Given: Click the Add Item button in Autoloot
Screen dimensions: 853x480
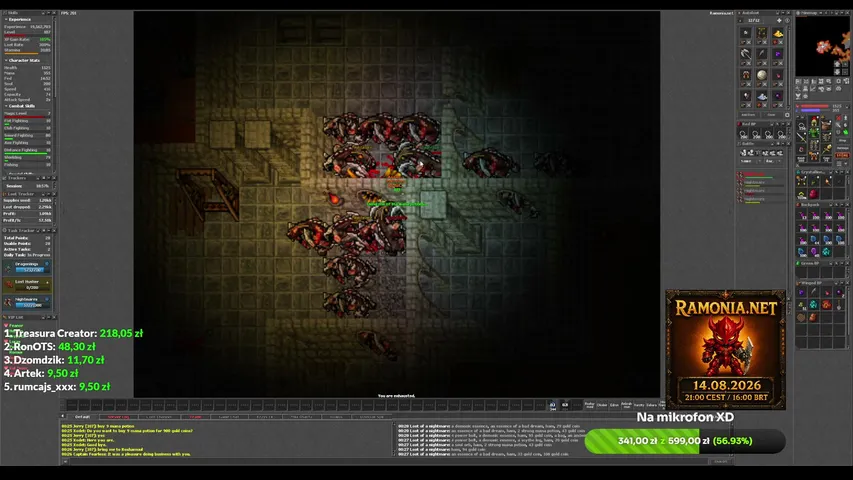Looking at the screenshot, I should point(749,115).
